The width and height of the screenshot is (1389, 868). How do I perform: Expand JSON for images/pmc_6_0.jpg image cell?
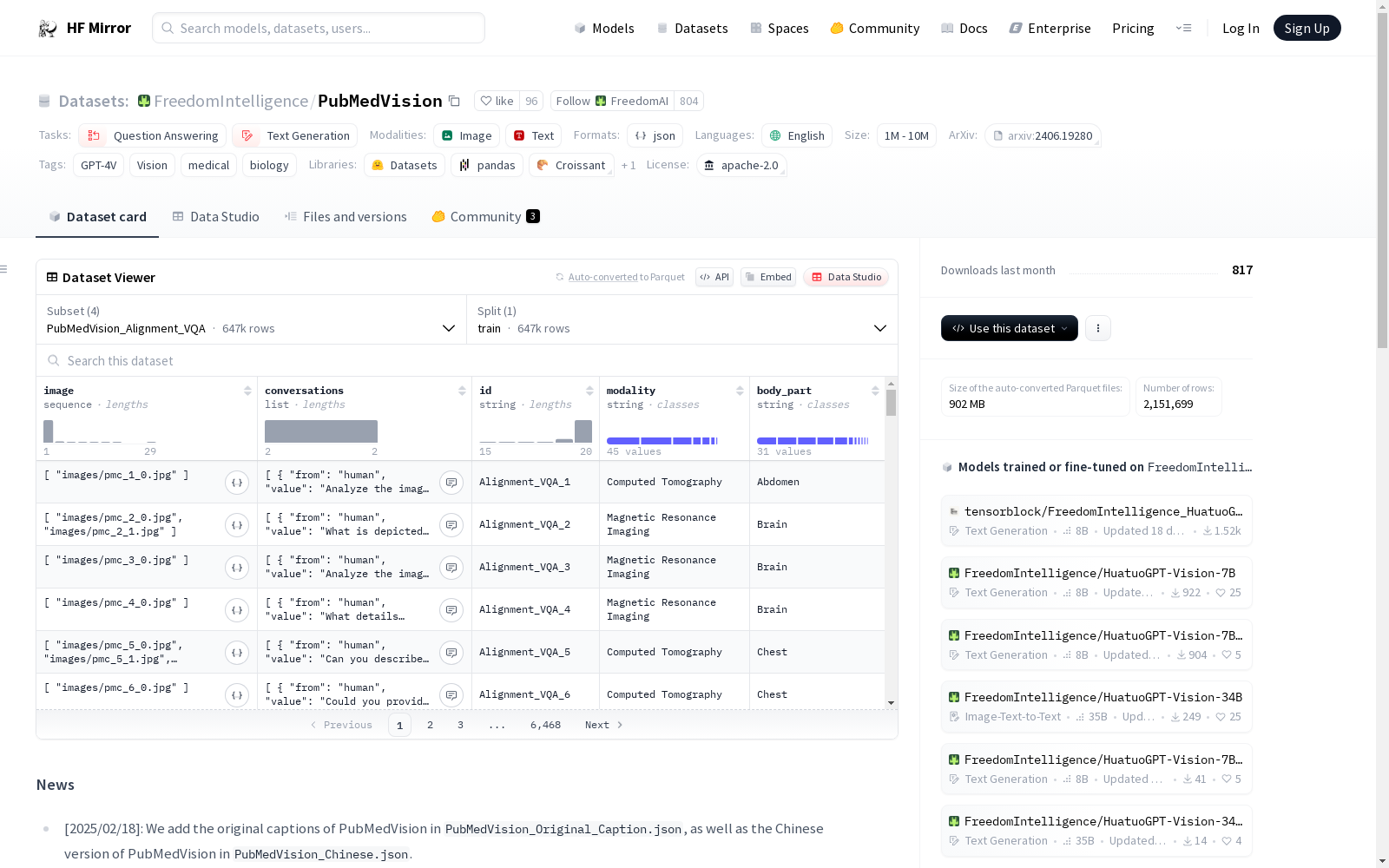(237, 695)
